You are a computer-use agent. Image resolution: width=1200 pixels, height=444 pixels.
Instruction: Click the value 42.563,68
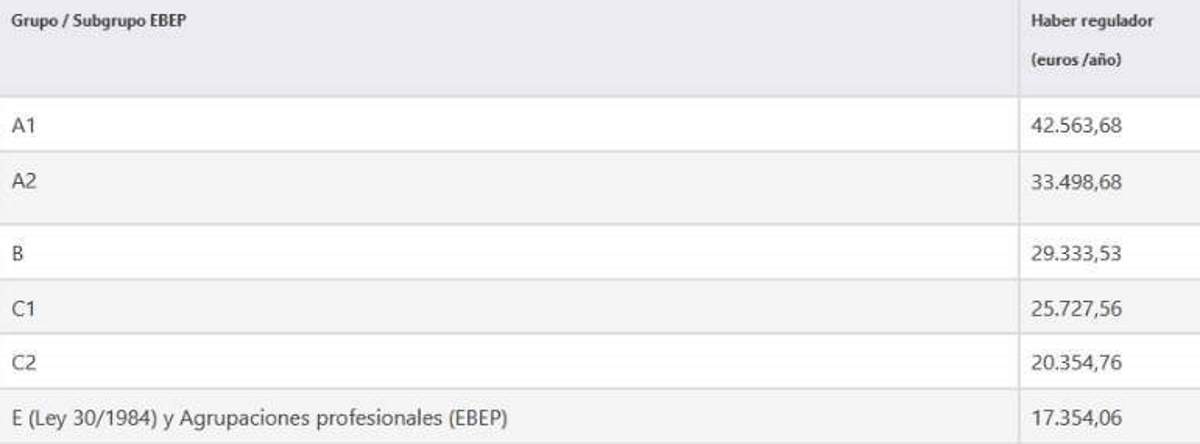coord(1076,126)
